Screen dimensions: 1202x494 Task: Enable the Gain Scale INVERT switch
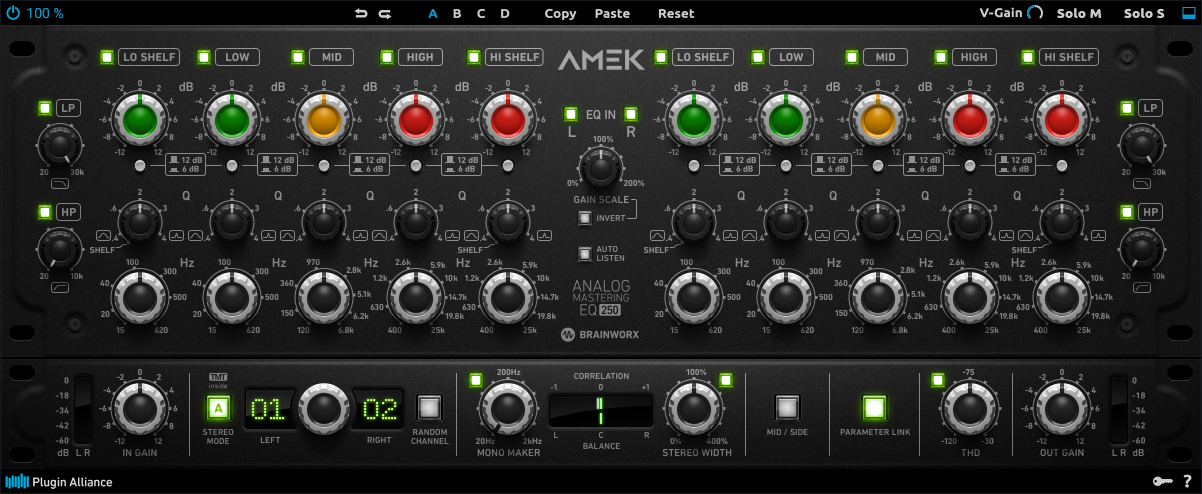pyautogui.click(x=584, y=217)
